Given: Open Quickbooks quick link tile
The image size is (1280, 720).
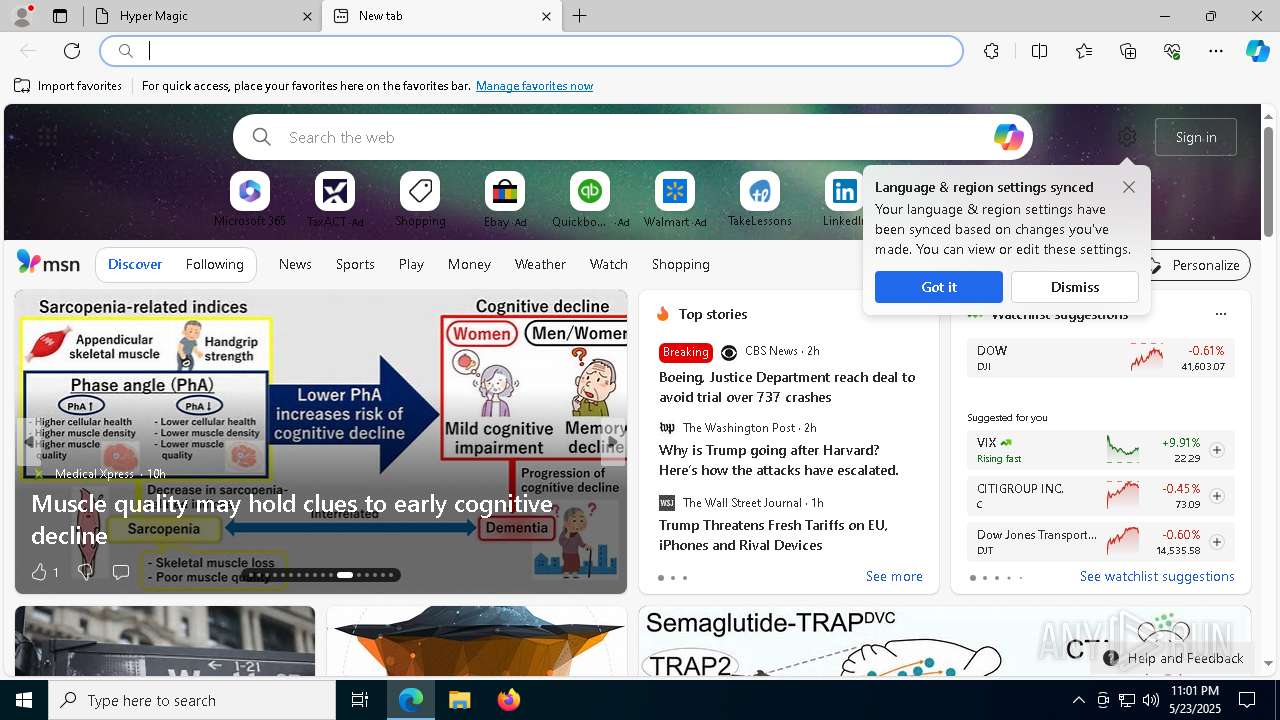Looking at the screenshot, I should (x=590, y=200).
